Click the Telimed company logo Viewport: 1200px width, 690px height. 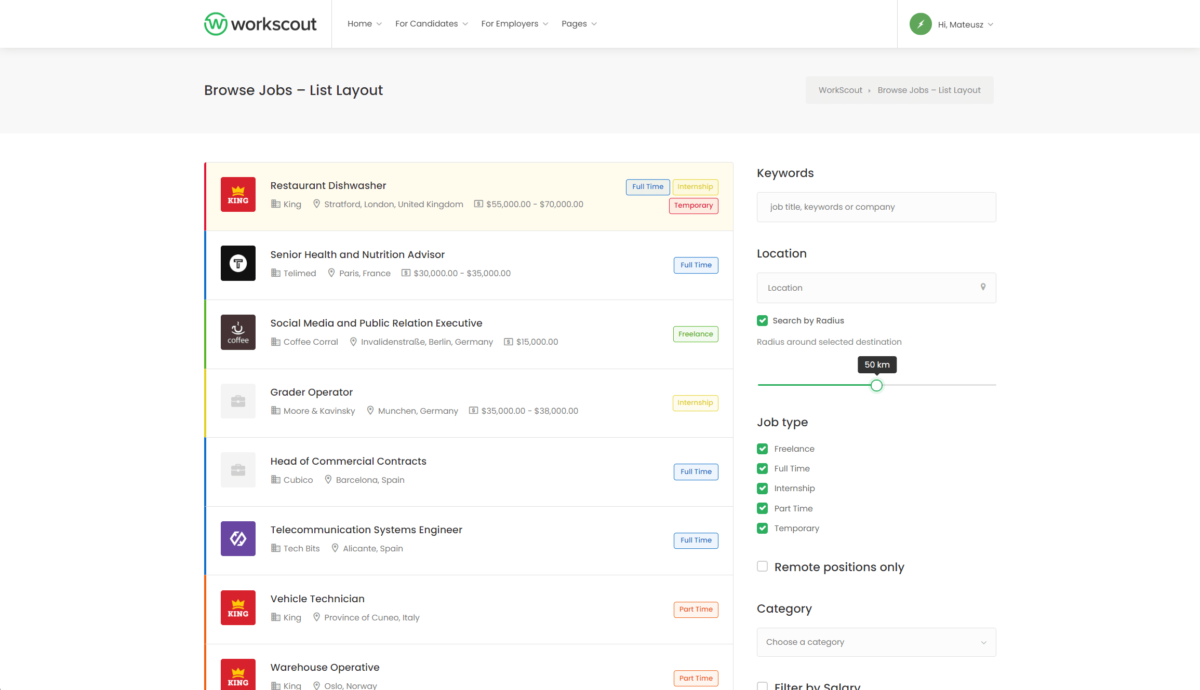[238, 263]
